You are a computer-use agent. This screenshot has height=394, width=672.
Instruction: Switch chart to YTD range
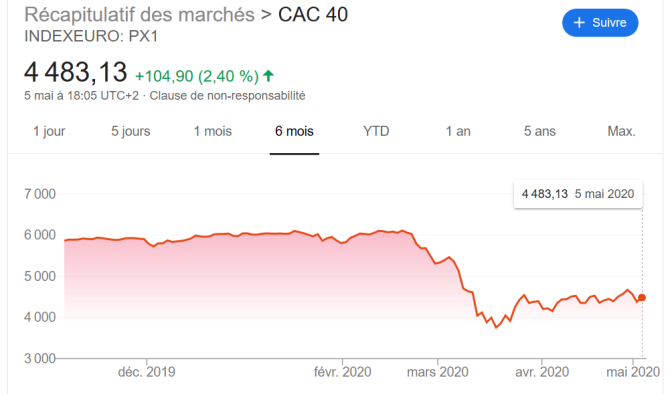[x=376, y=131]
